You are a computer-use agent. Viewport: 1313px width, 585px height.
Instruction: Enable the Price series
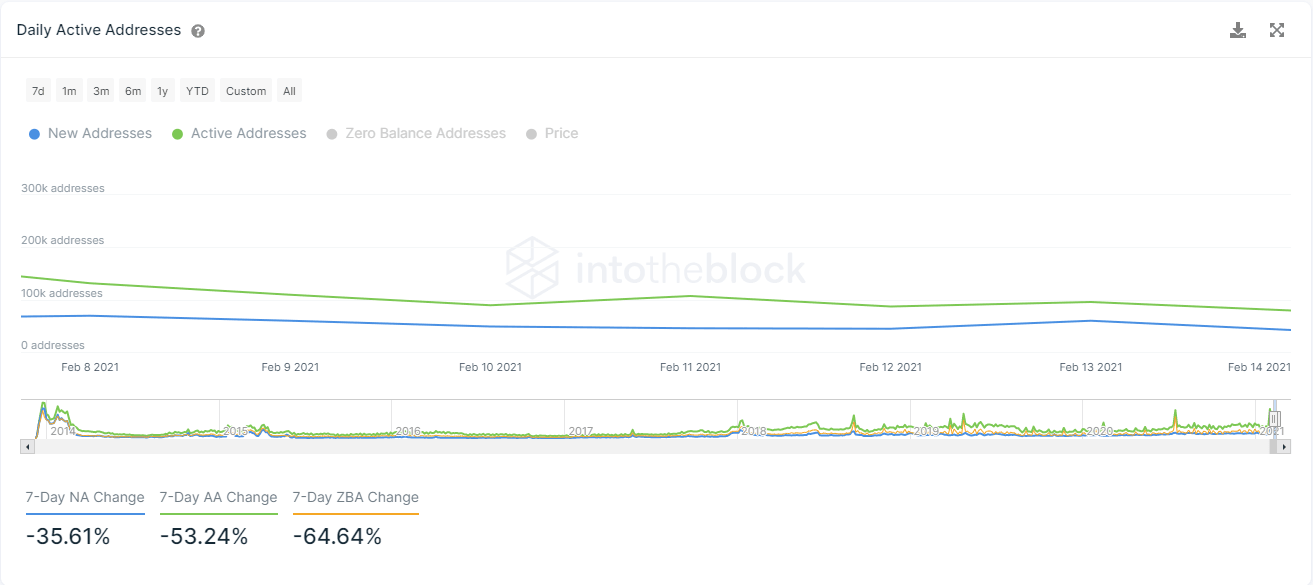tap(552, 133)
